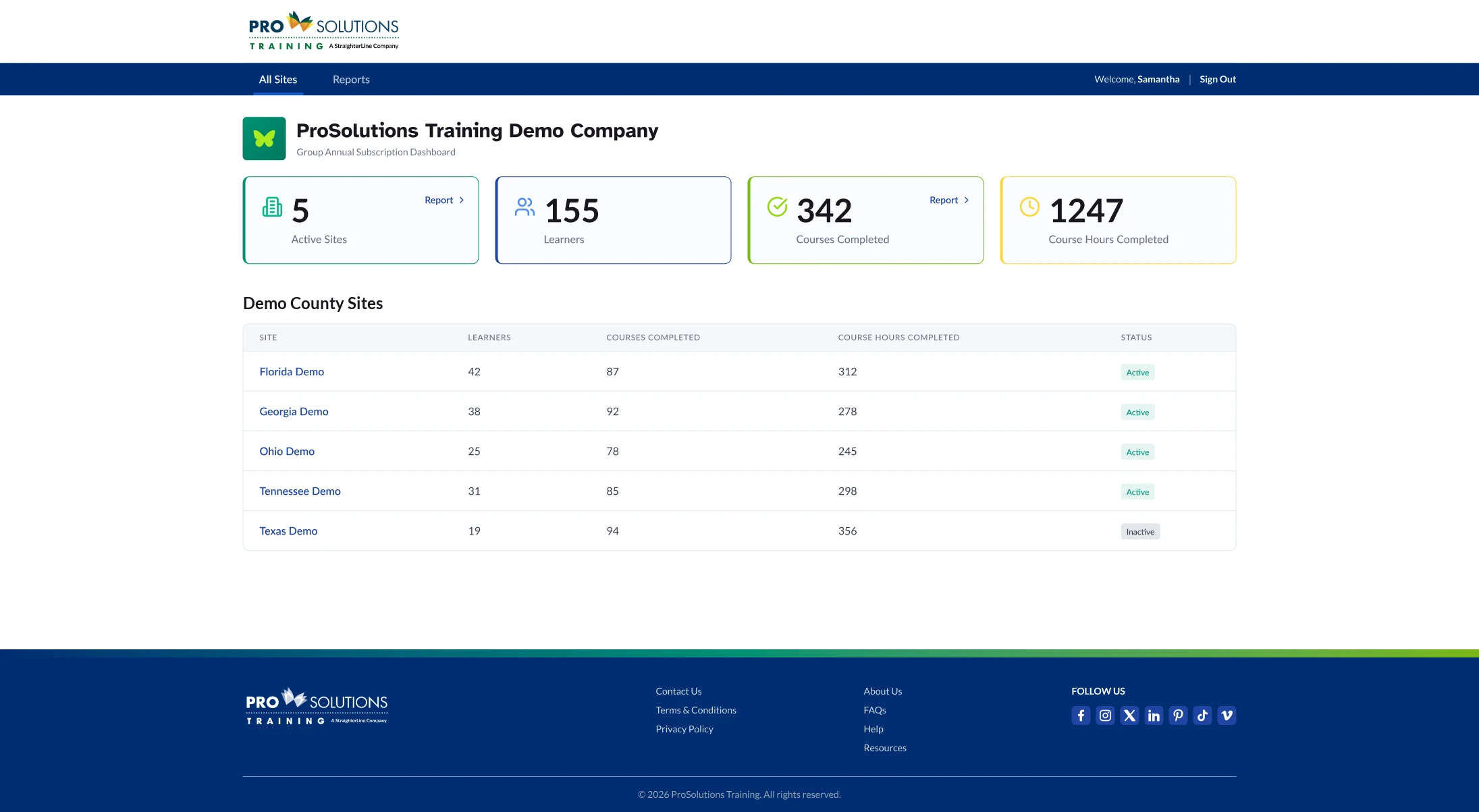The width and height of the screenshot is (1479, 812).
Task: Open the All Sites tab
Action: pyautogui.click(x=278, y=79)
